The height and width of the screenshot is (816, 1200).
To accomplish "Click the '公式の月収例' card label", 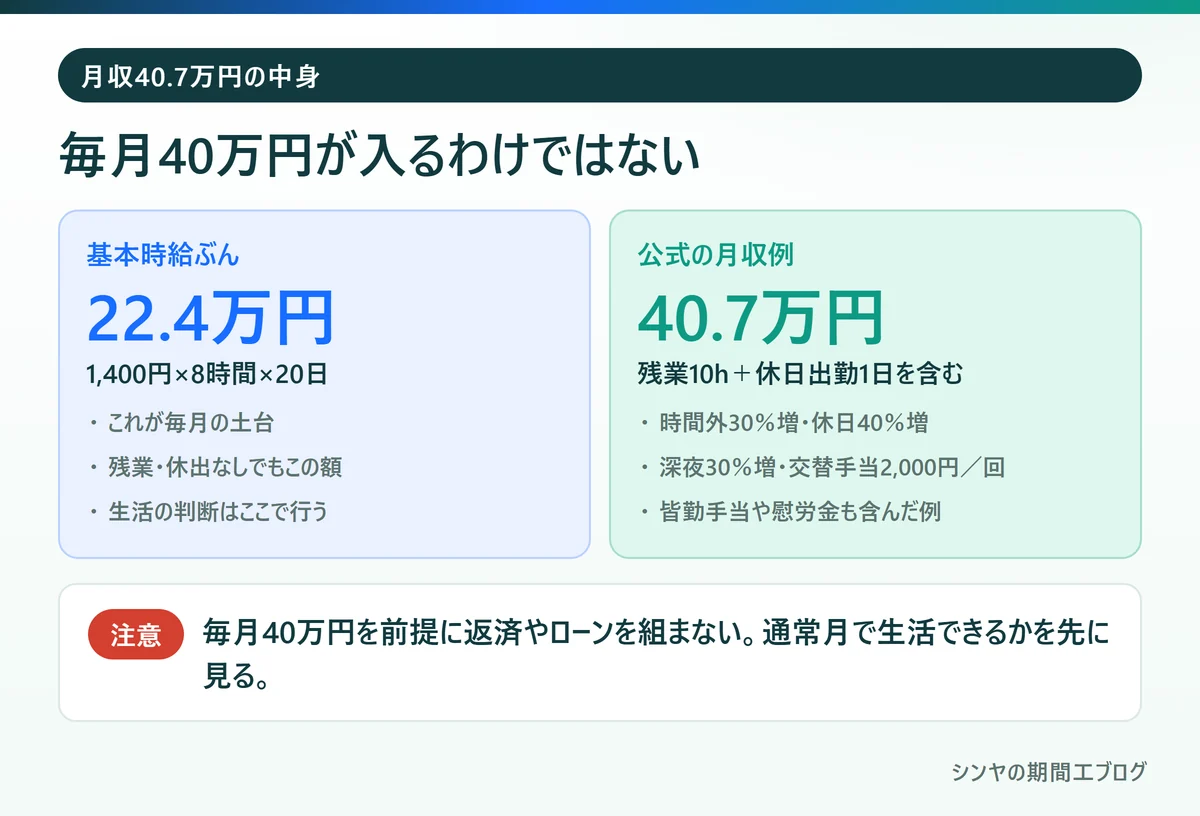I will [x=715, y=255].
